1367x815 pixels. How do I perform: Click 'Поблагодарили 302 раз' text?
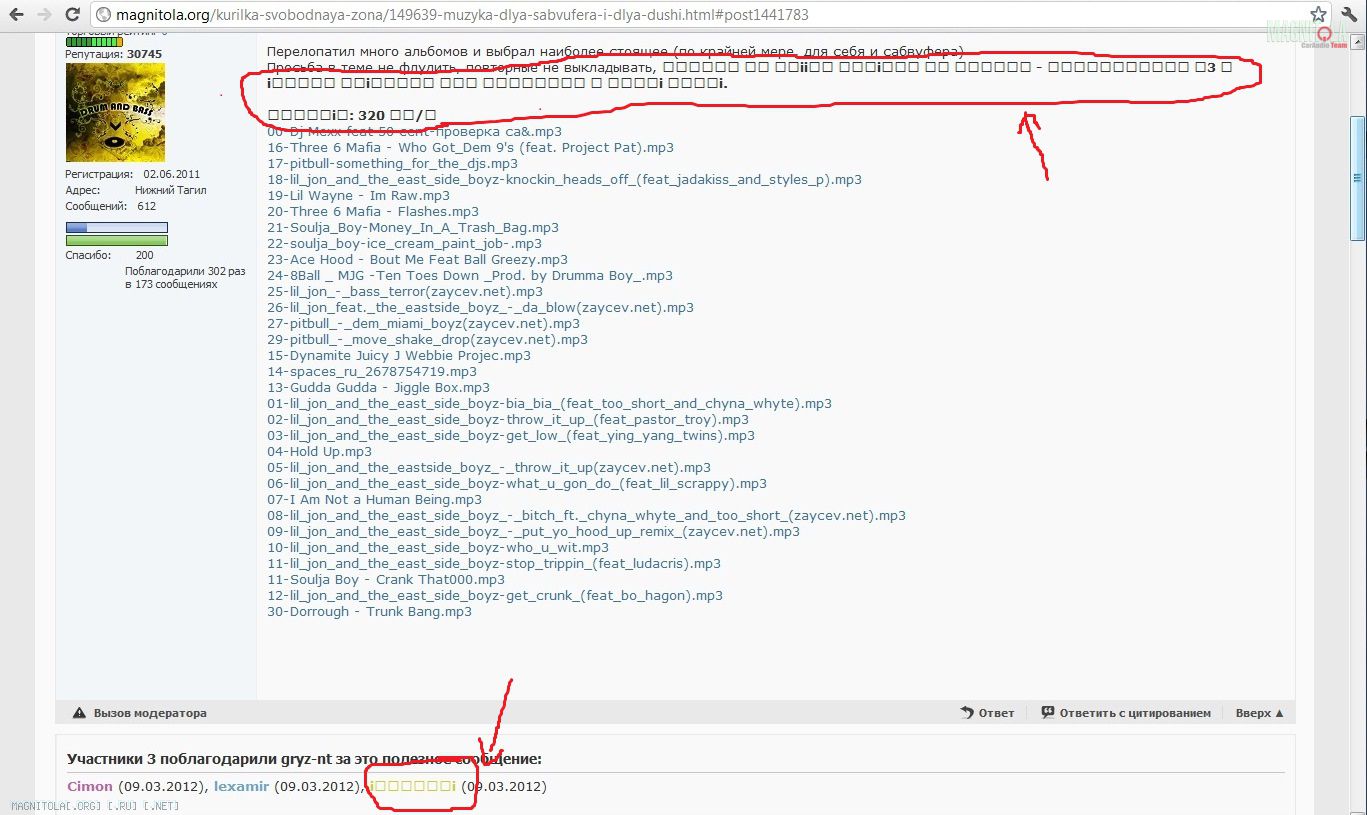(185, 271)
